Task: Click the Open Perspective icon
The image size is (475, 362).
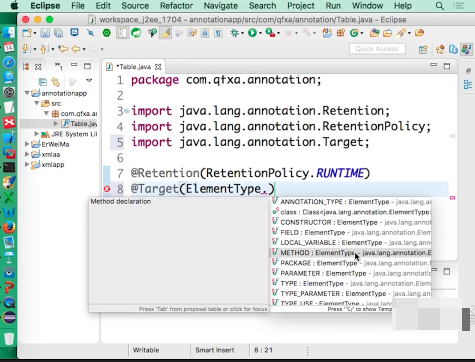Action: tap(423, 49)
